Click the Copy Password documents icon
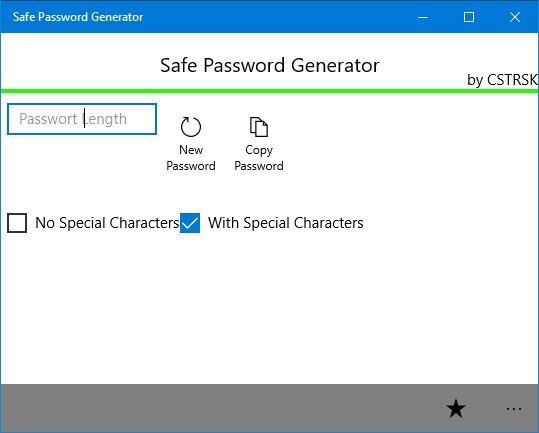The width and height of the screenshot is (539, 433). pos(259,127)
